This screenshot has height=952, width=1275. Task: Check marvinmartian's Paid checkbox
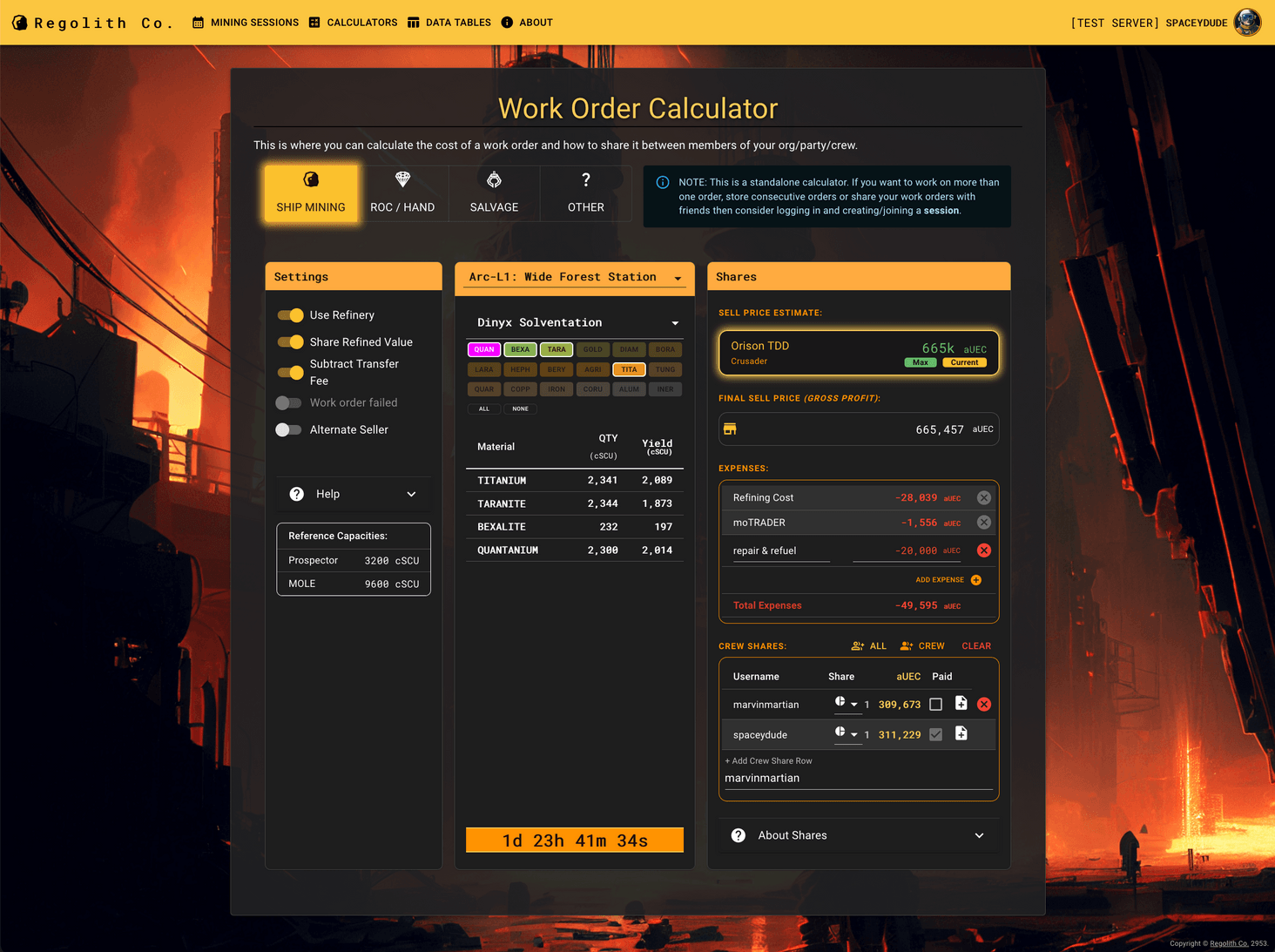(935, 704)
